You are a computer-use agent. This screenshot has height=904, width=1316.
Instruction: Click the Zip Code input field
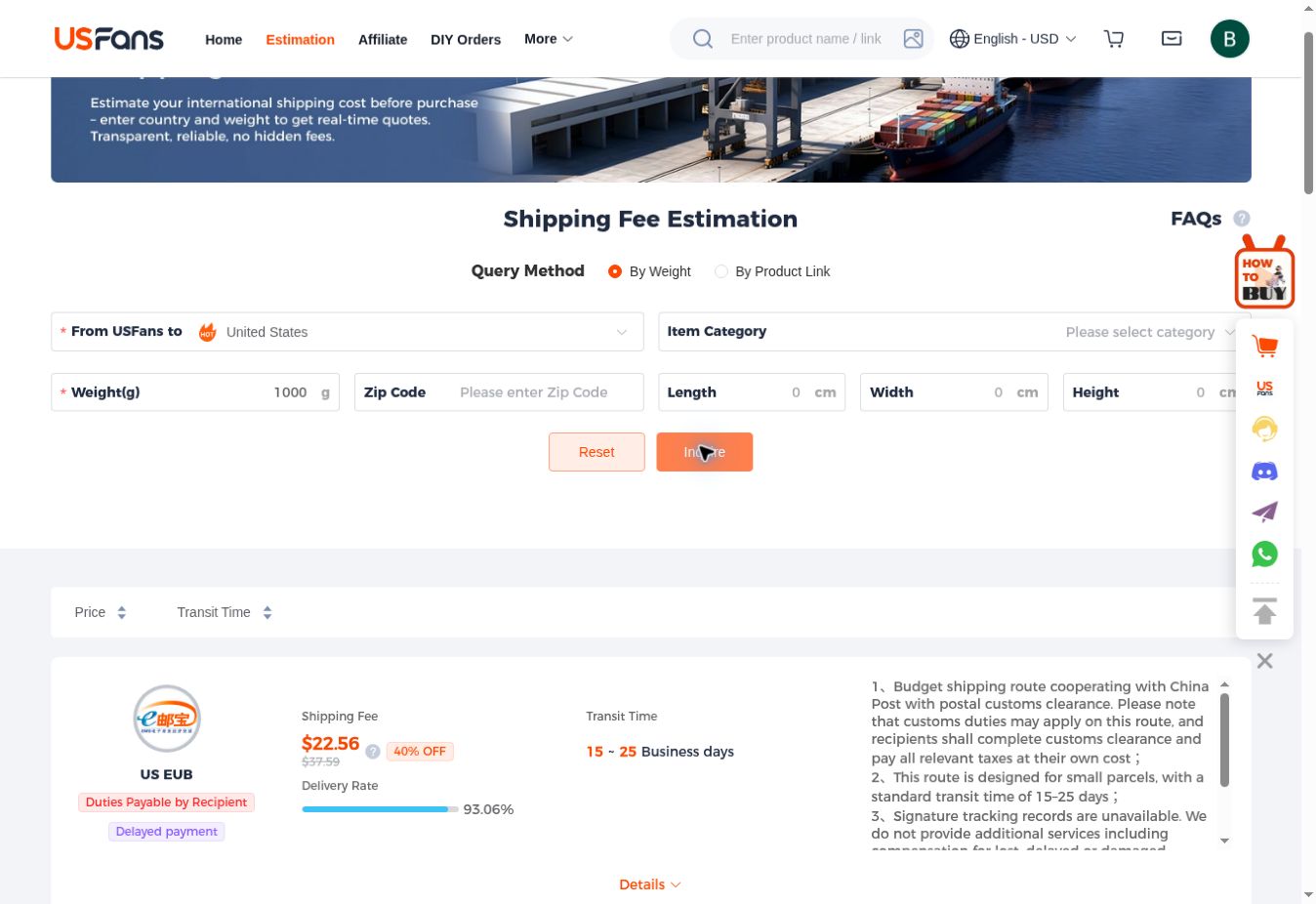[499, 392]
